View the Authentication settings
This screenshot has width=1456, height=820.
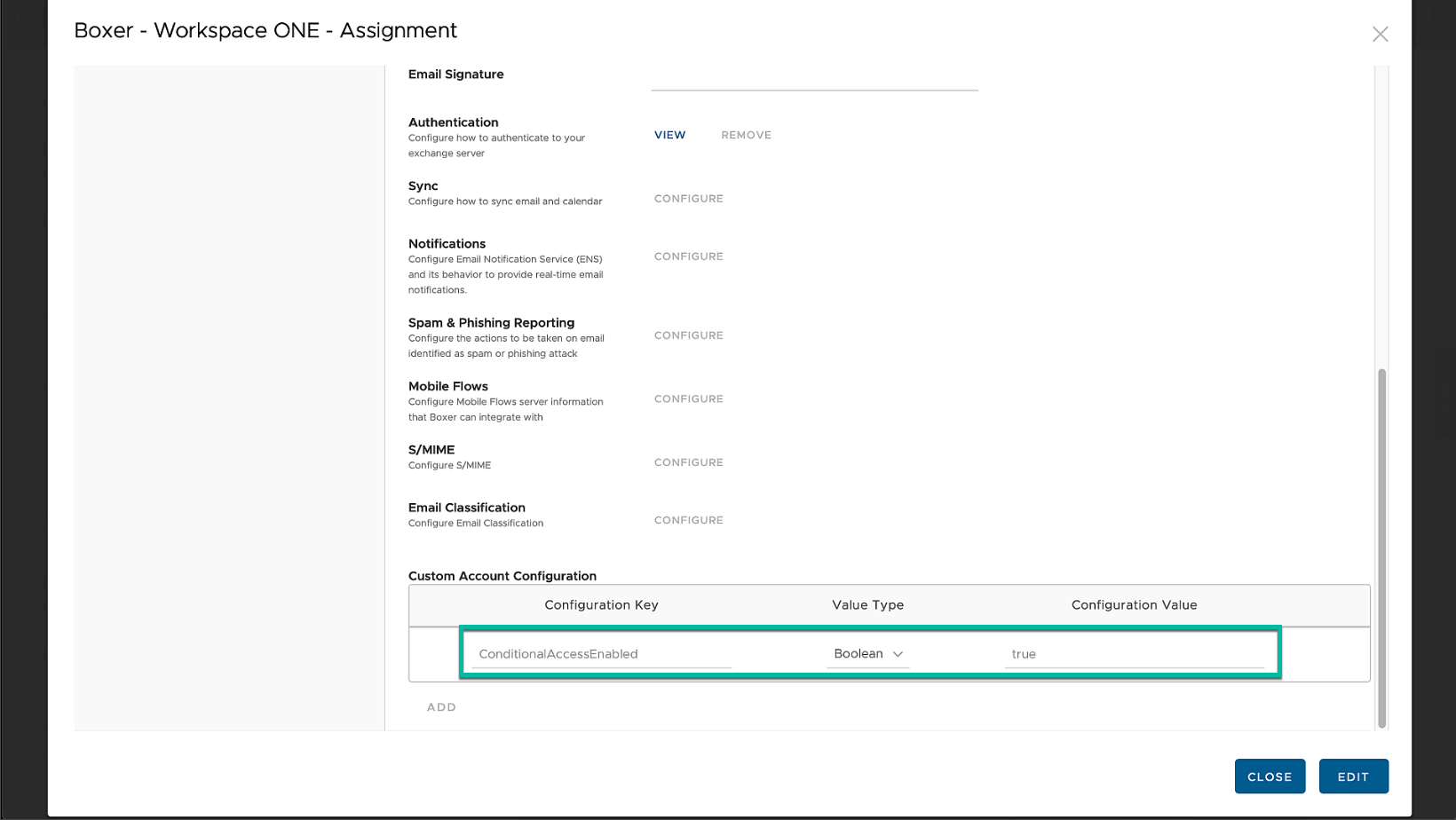tap(669, 135)
